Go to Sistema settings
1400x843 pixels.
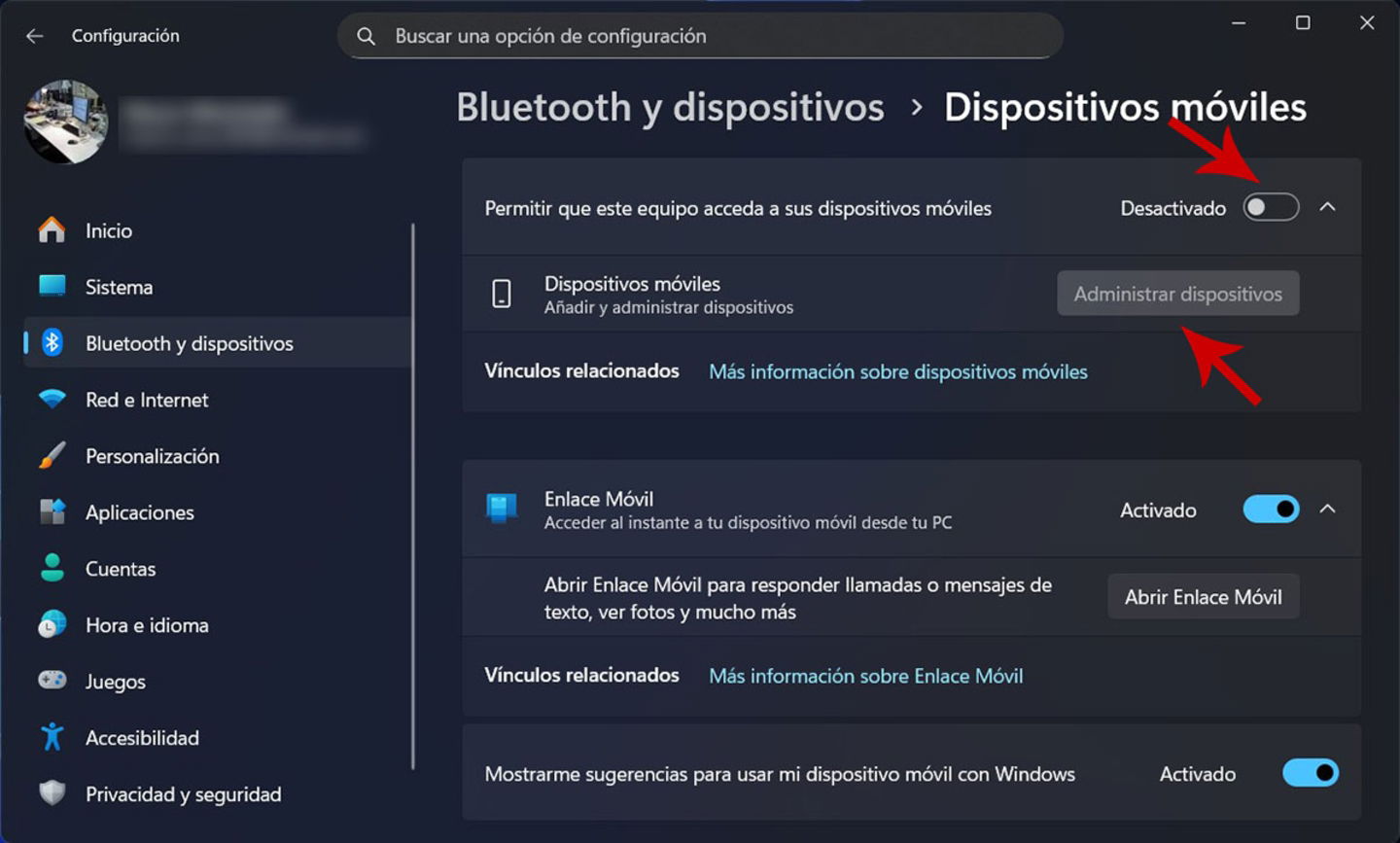click(217, 287)
